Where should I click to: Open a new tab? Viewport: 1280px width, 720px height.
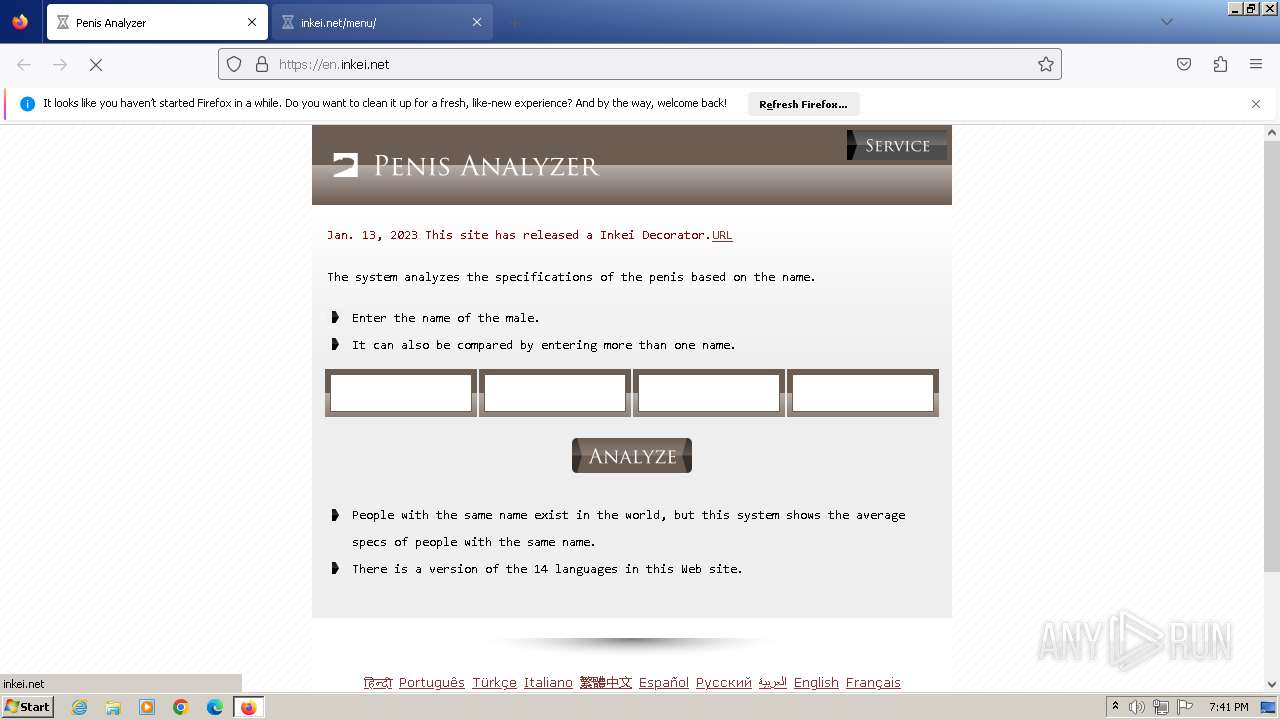[x=514, y=22]
